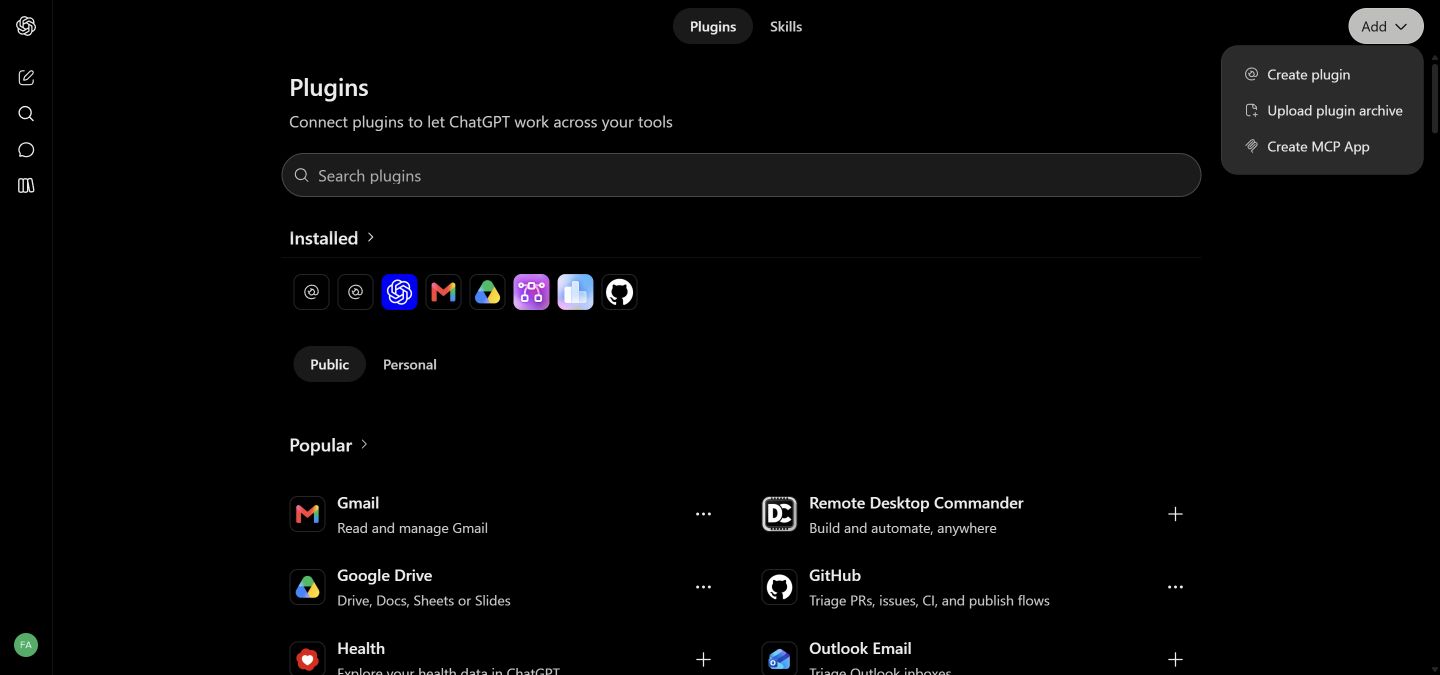Open the installed blue ChatGPT plugin icon
This screenshot has height=675, width=1440.
[399, 292]
